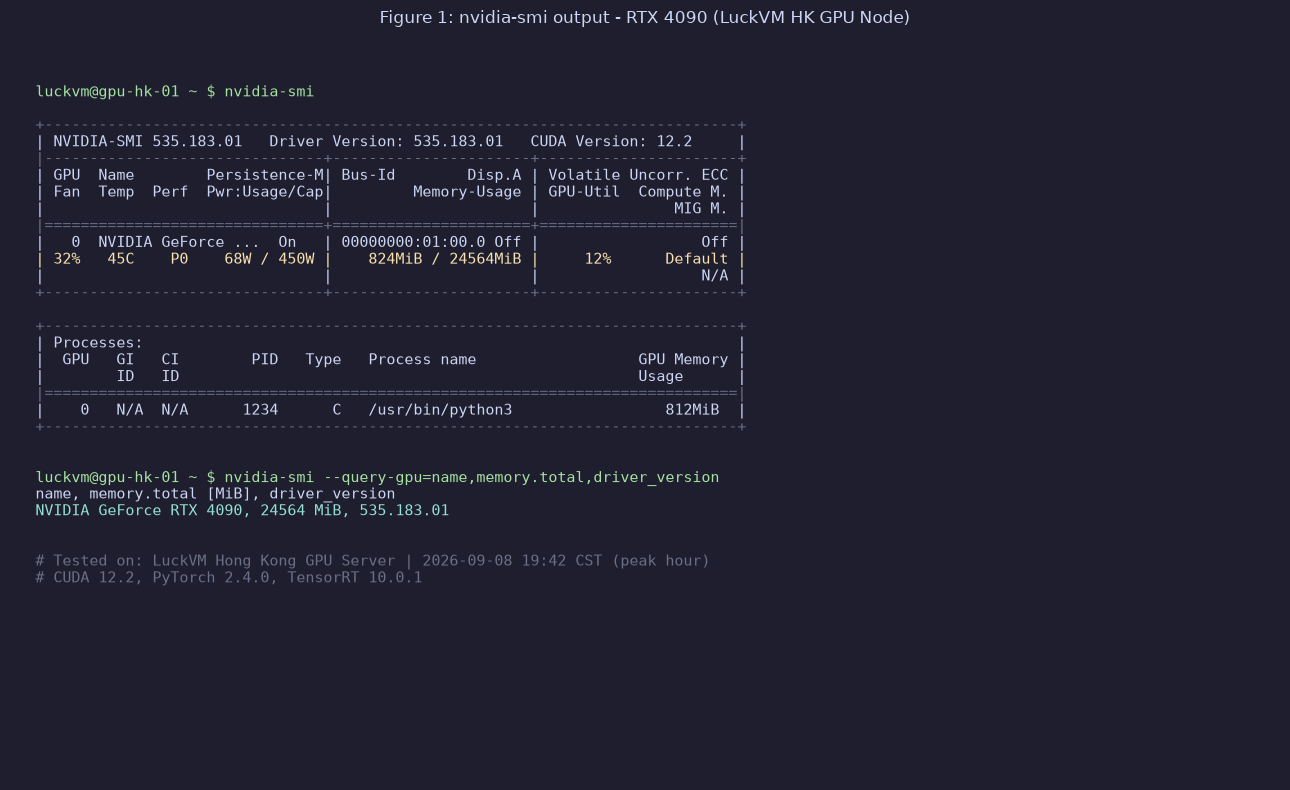Image resolution: width=1290 pixels, height=790 pixels.
Task: Click the bus id '00000000:01:00.0'
Action: click(413, 242)
